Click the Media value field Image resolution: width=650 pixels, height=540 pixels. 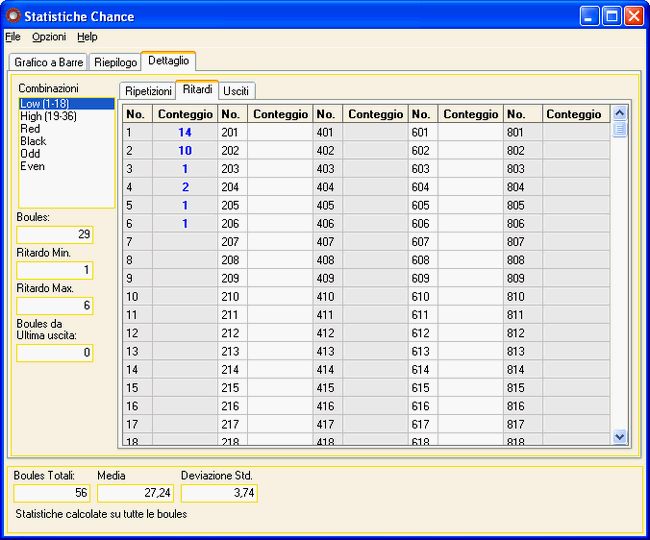pyautogui.click(x=135, y=493)
